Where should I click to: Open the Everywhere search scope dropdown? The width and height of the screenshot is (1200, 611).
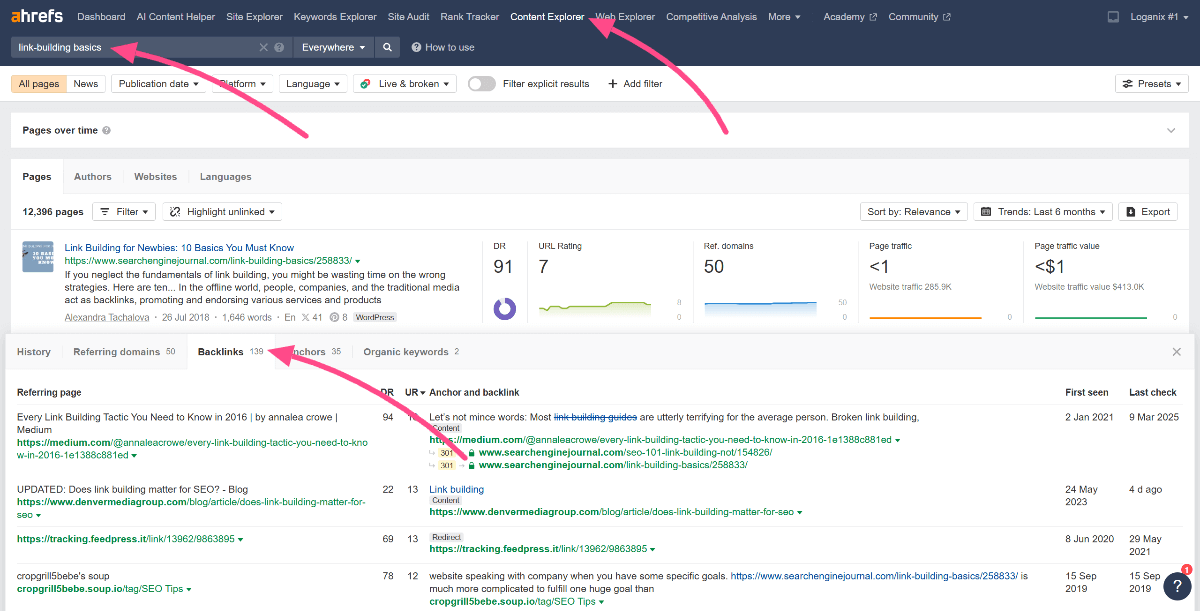point(334,47)
